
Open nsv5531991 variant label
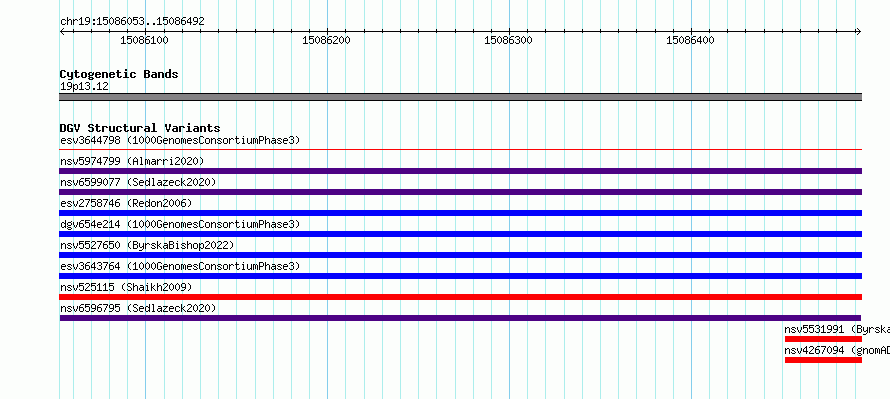point(837,329)
